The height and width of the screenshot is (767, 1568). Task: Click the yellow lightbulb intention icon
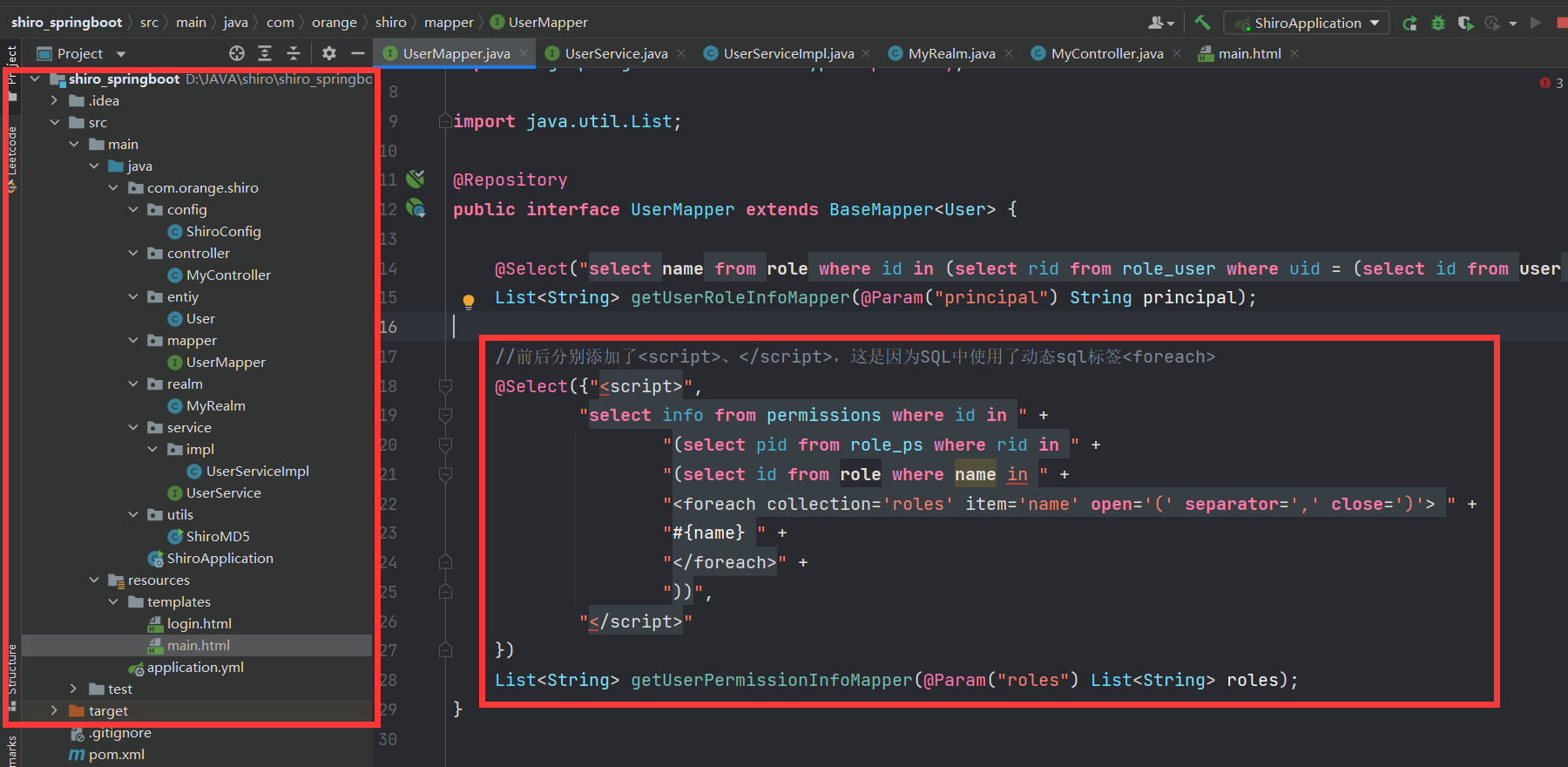coord(469,302)
